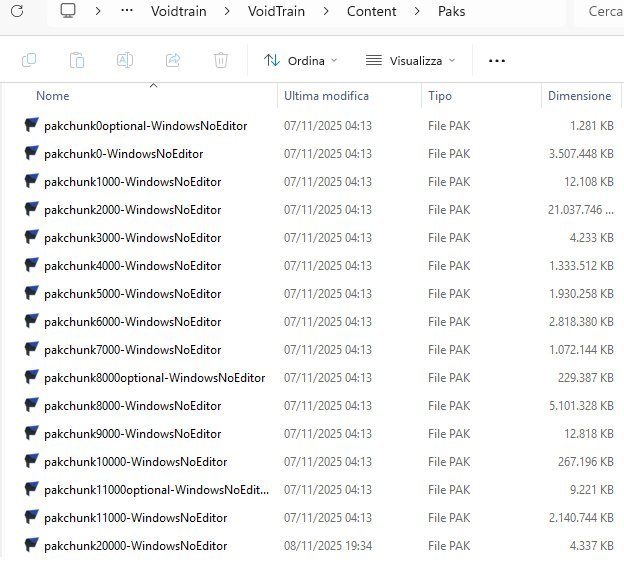This screenshot has height=564, width=624.
Task: Select file pakchunk8000-WindowsNoEditor
Action: click(133, 406)
